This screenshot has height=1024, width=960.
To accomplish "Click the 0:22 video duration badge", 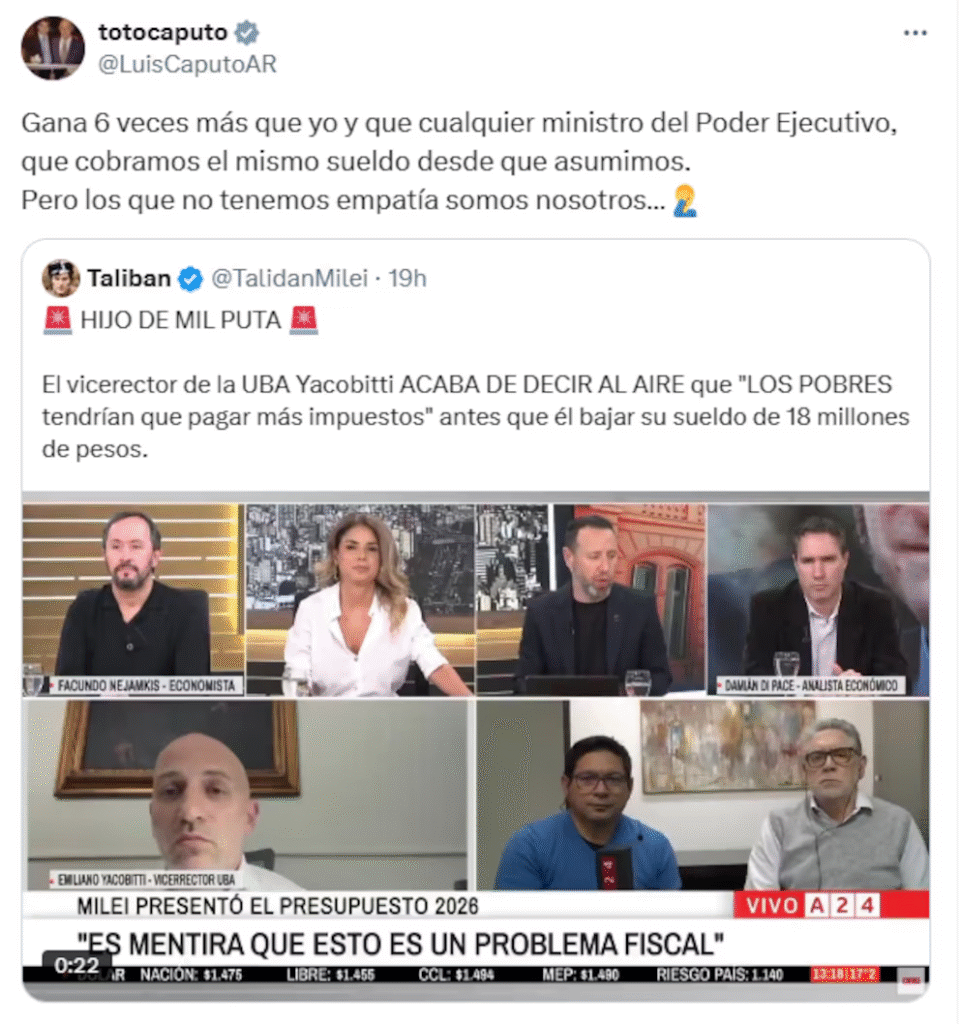I will click(76, 965).
